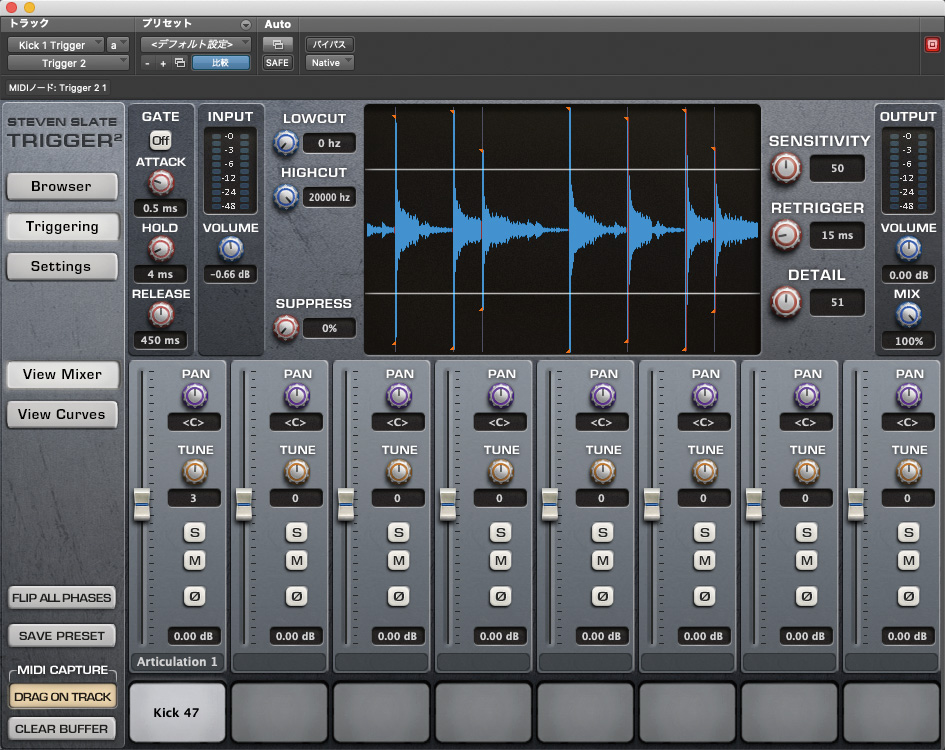Click the gate HOLD knob
Viewport: 945px width, 750px height.
coord(161,248)
